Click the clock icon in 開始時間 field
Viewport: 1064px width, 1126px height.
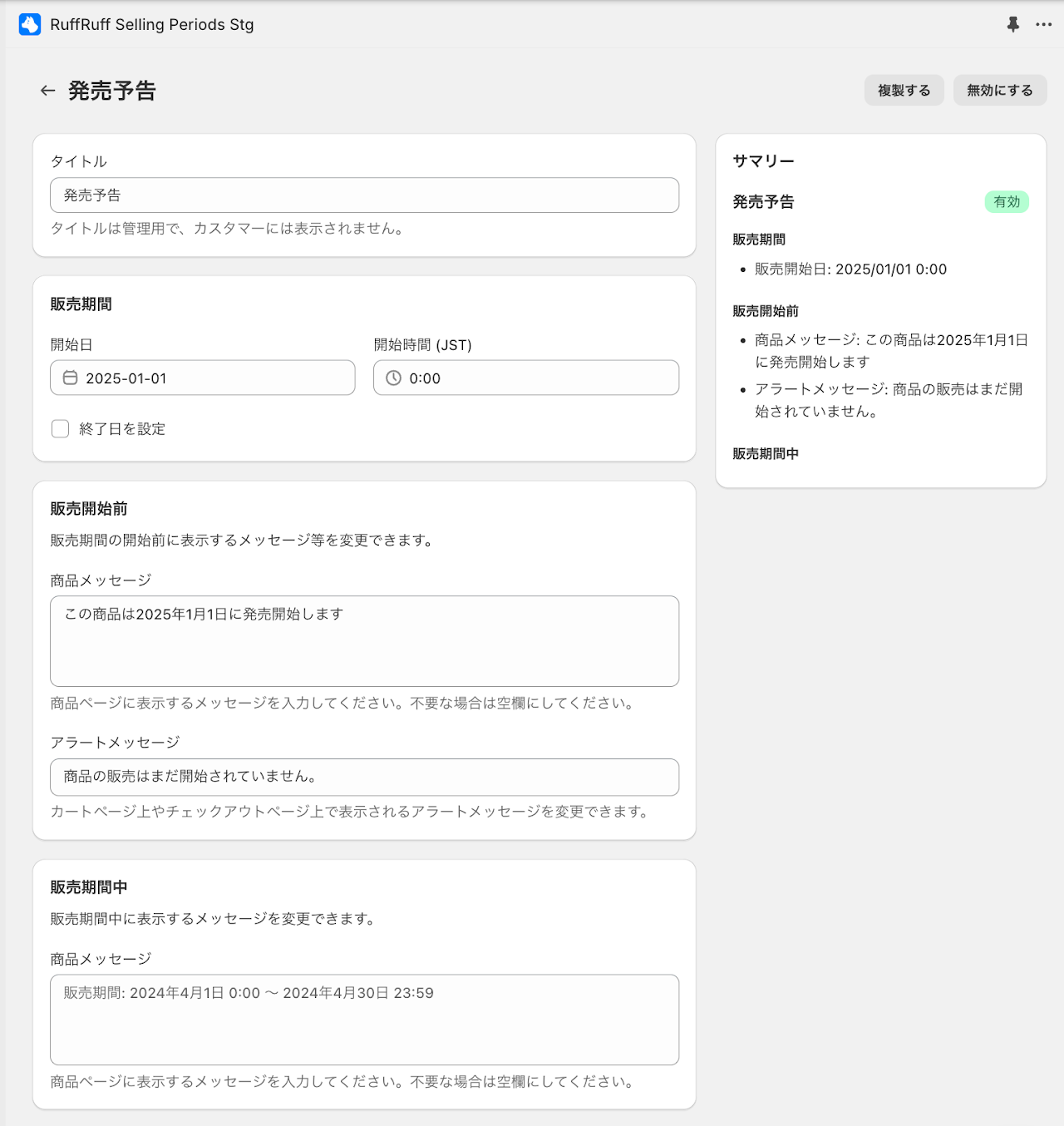click(x=394, y=378)
